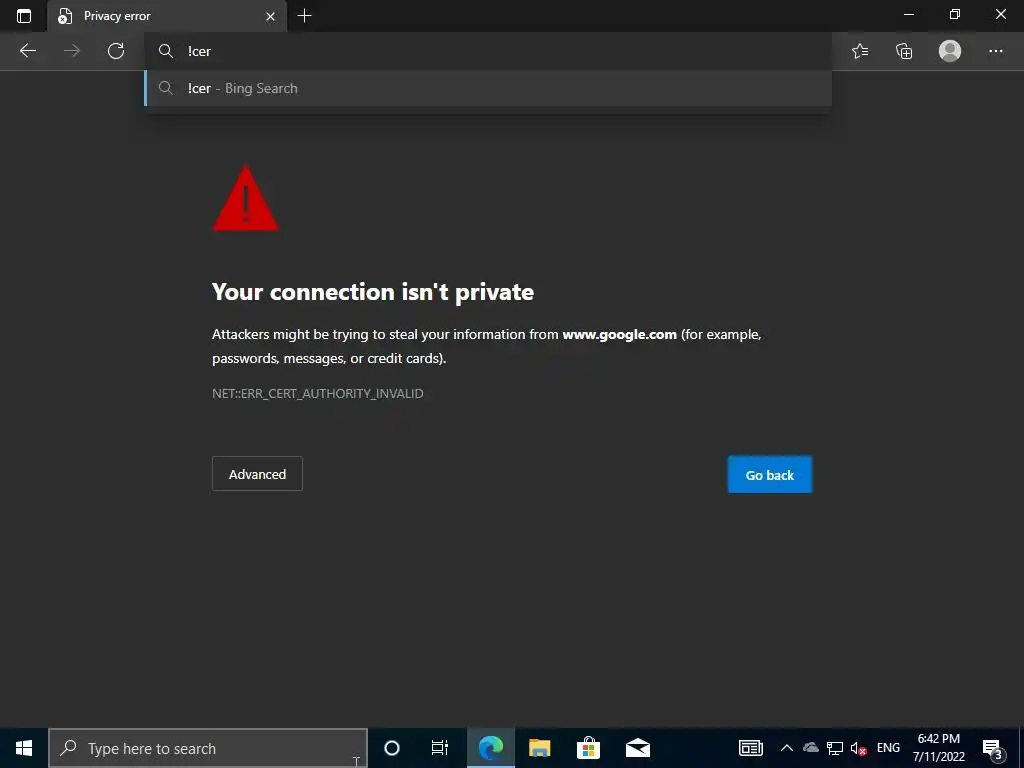Click the OneDrive cloud tray icon

tap(811, 748)
